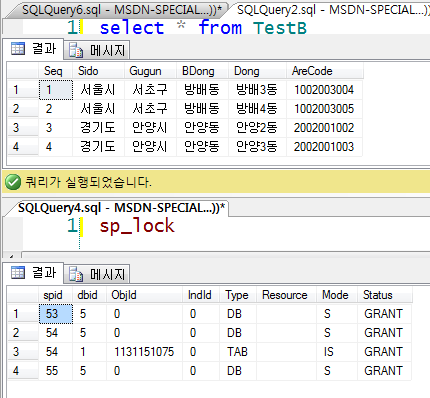
Task: Open upper 결과 results tab
Action: point(33,49)
